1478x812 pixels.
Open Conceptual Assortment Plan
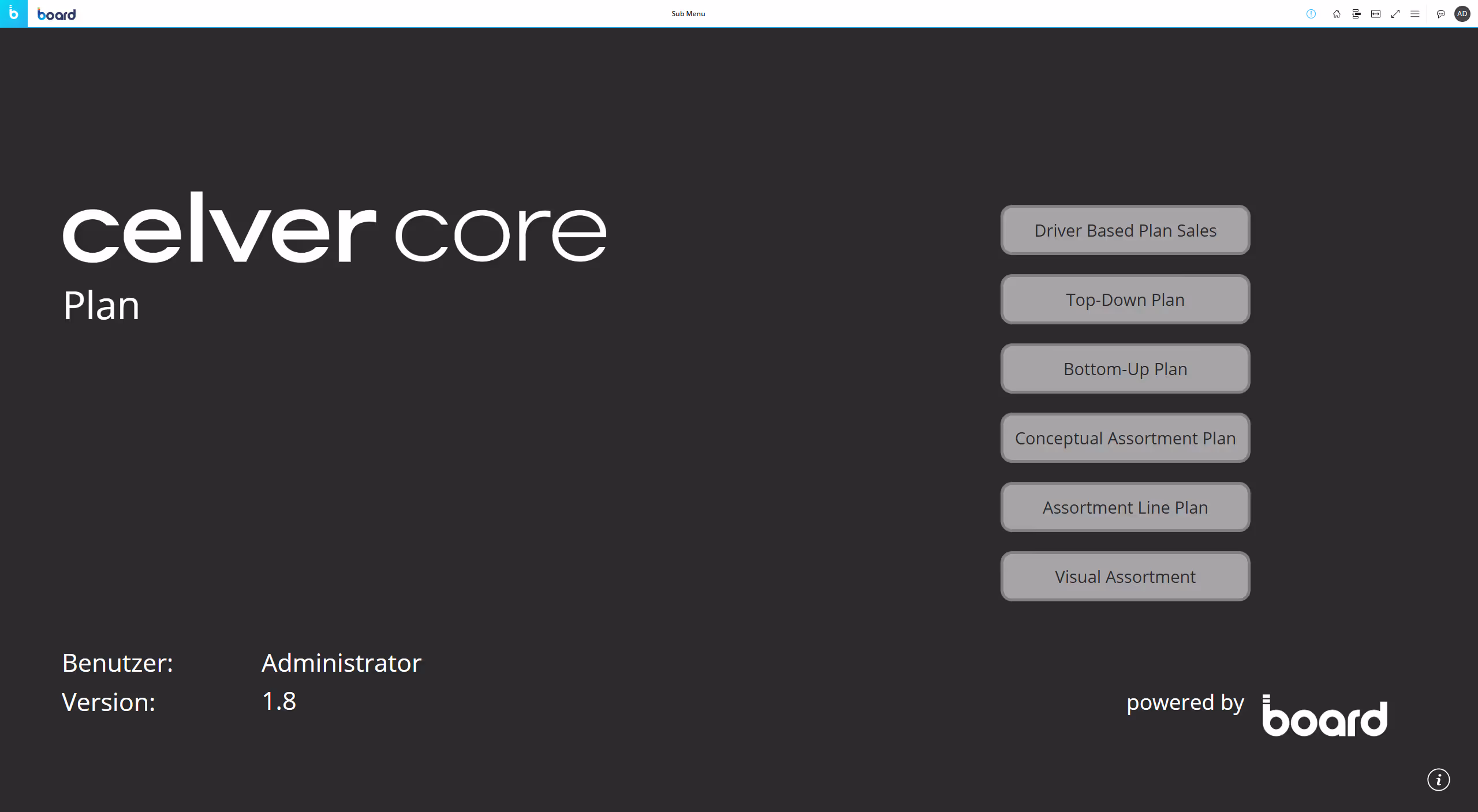coord(1125,438)
